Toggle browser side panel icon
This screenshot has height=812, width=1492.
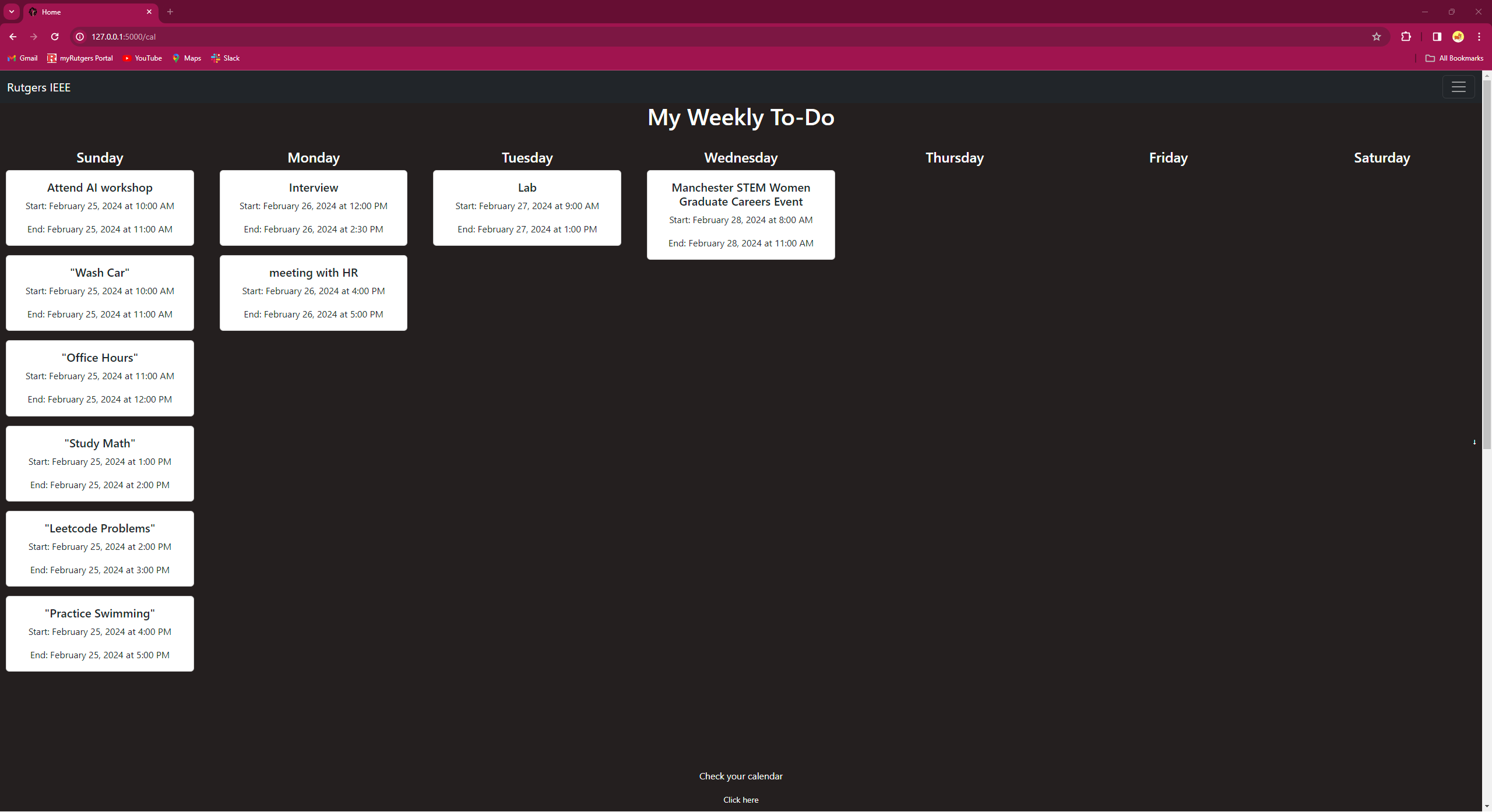click(1437, 37)
